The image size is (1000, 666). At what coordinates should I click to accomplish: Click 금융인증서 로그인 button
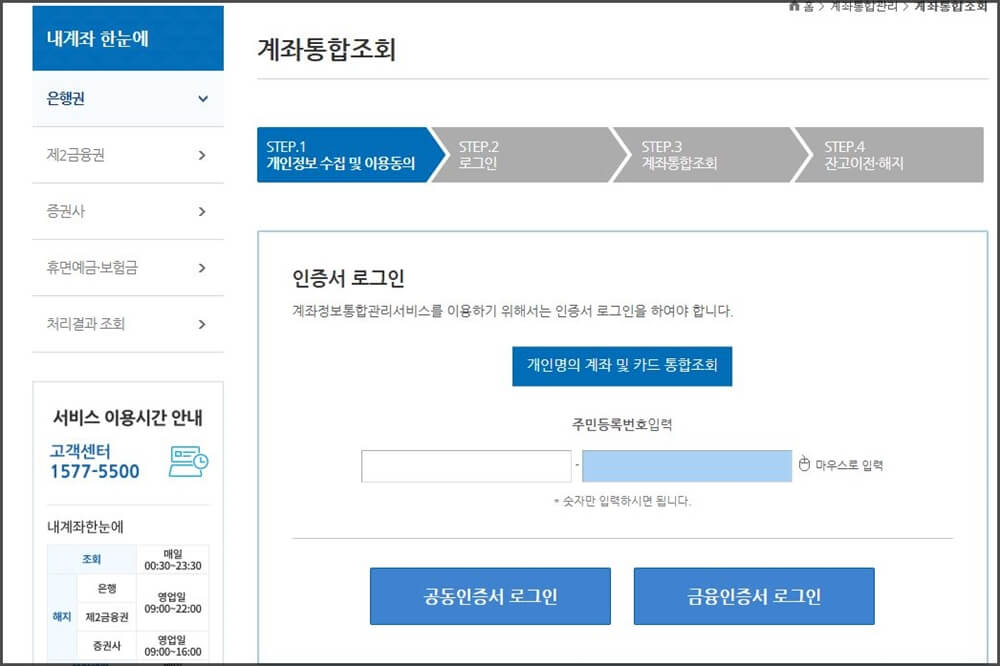(x=754, y=596)
